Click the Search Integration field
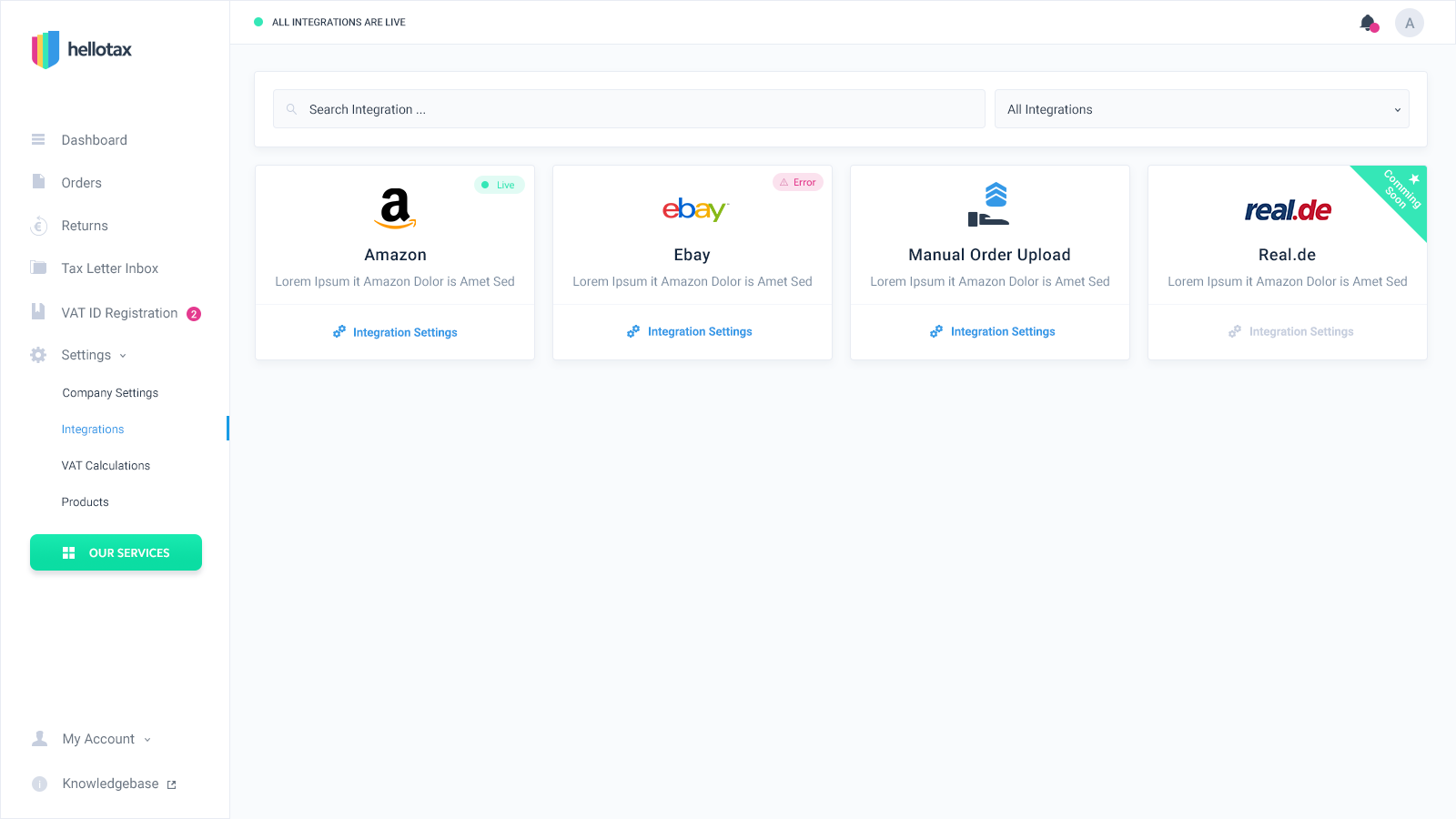 [629, 109]
